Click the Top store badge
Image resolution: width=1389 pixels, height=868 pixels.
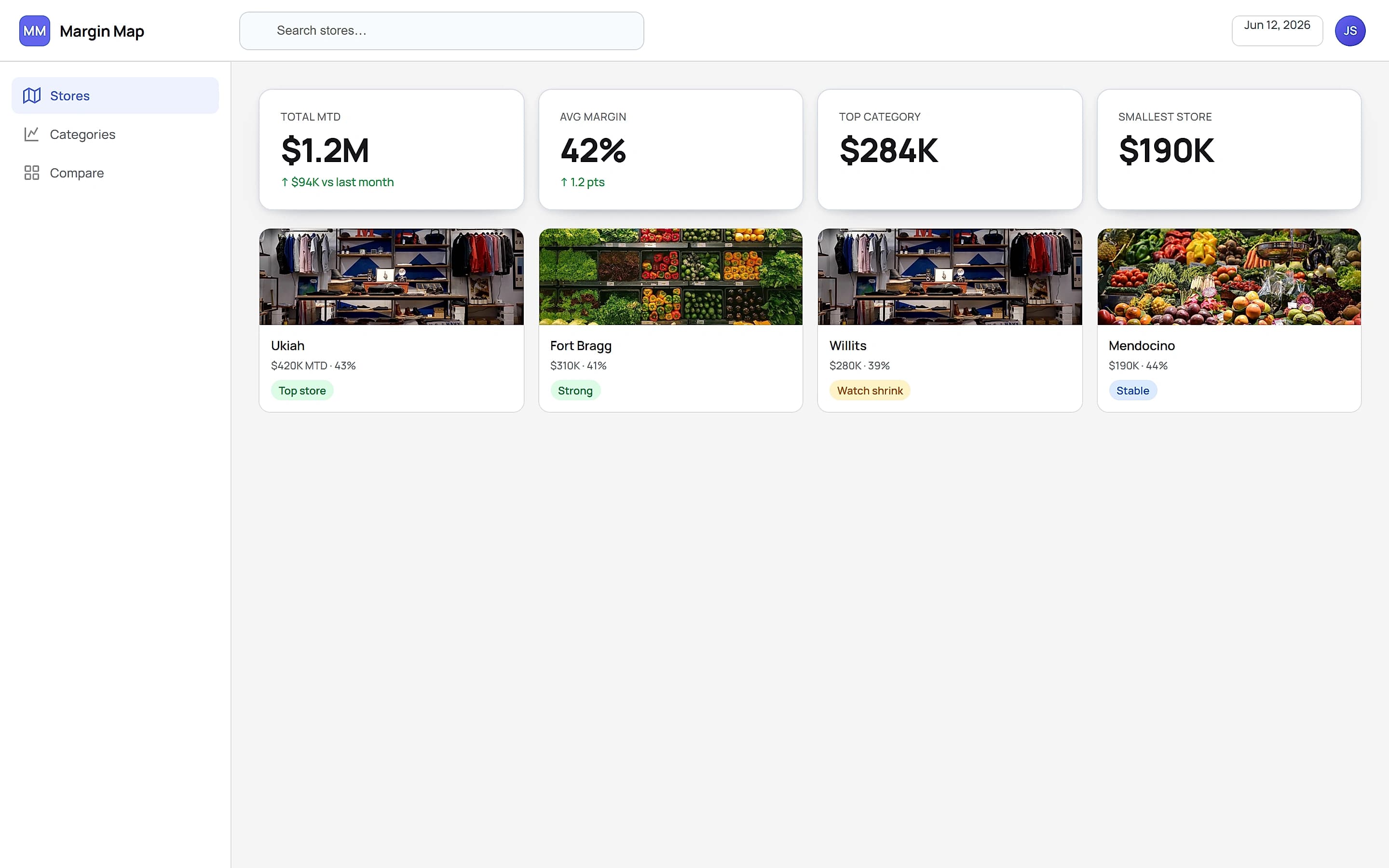[x=302, y=391]
